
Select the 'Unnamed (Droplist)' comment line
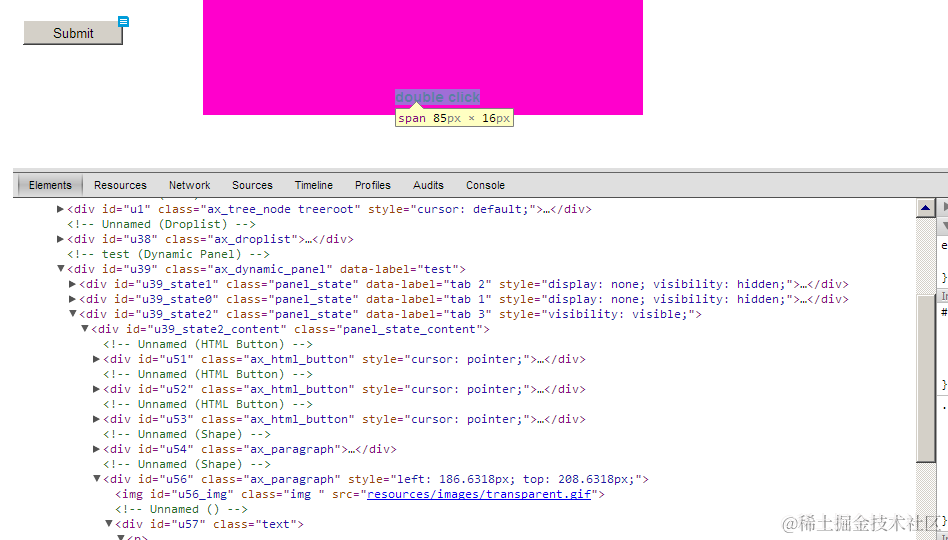pos(161,224)
